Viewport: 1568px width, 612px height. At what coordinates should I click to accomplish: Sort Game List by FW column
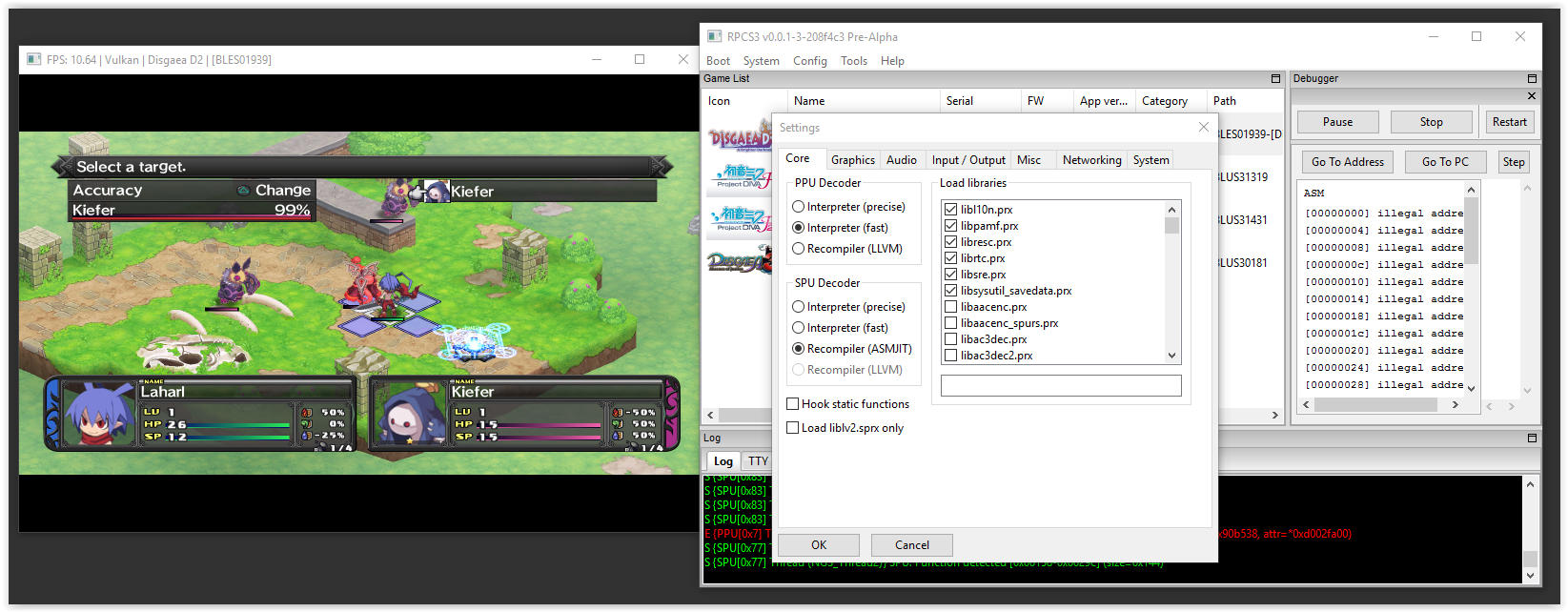click(1046, 101)
